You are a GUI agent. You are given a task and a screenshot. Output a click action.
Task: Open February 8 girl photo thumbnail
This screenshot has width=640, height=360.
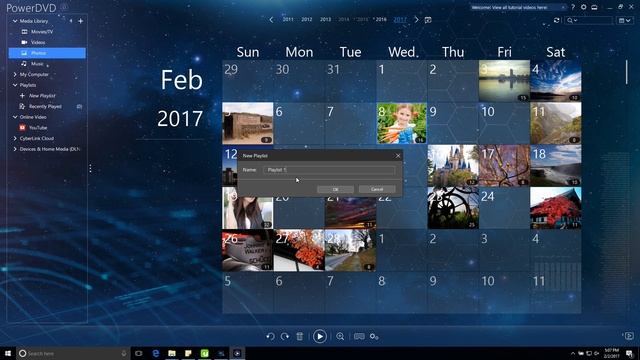[402, 123]
